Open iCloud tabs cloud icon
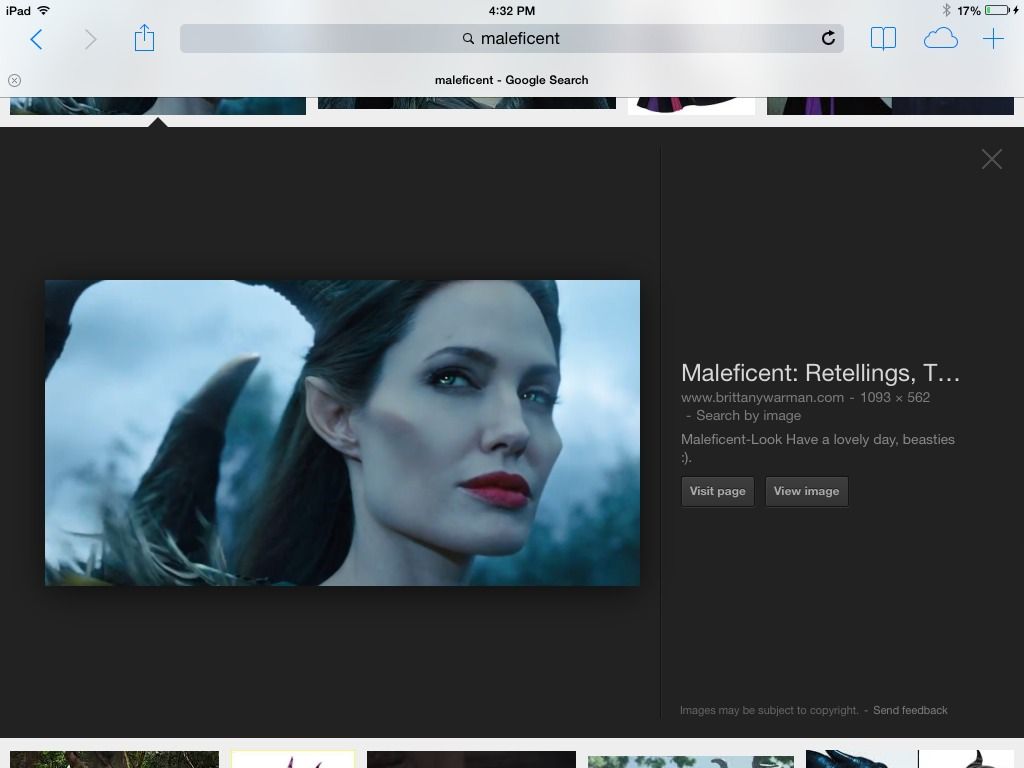 940,39
